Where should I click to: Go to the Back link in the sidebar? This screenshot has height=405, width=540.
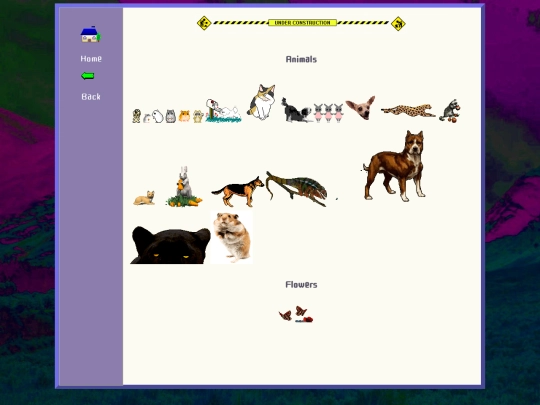coord(91,97)
